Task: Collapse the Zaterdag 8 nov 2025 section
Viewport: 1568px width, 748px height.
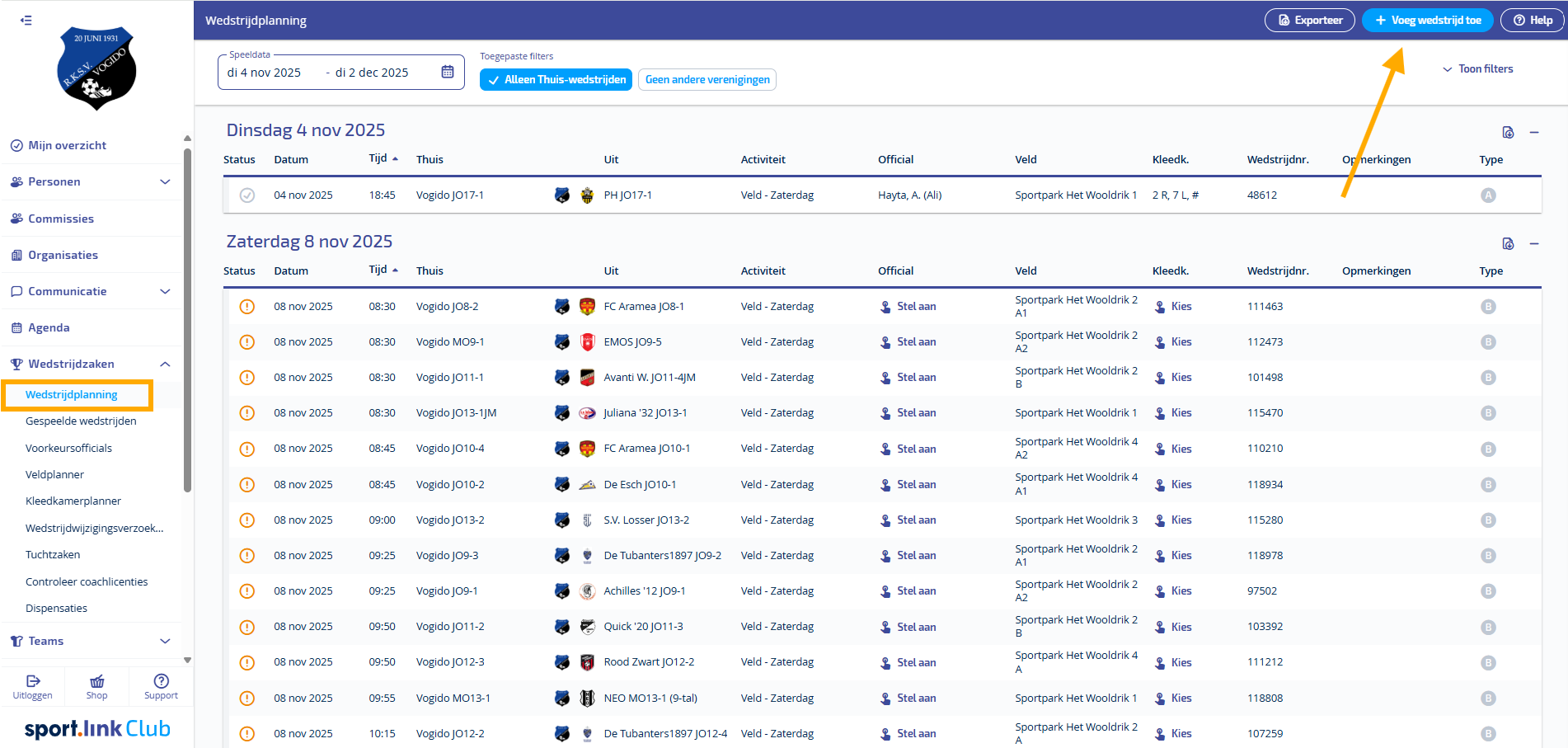Action: [1534, 243]
